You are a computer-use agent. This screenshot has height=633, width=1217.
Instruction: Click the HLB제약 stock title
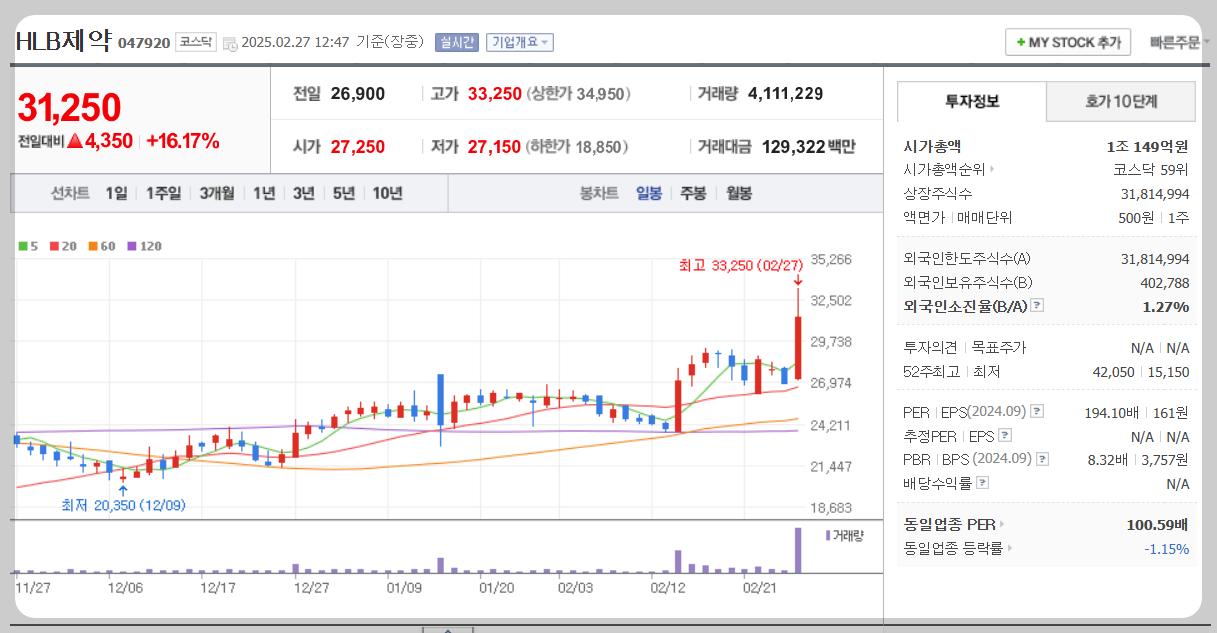[x=63, y=41]
